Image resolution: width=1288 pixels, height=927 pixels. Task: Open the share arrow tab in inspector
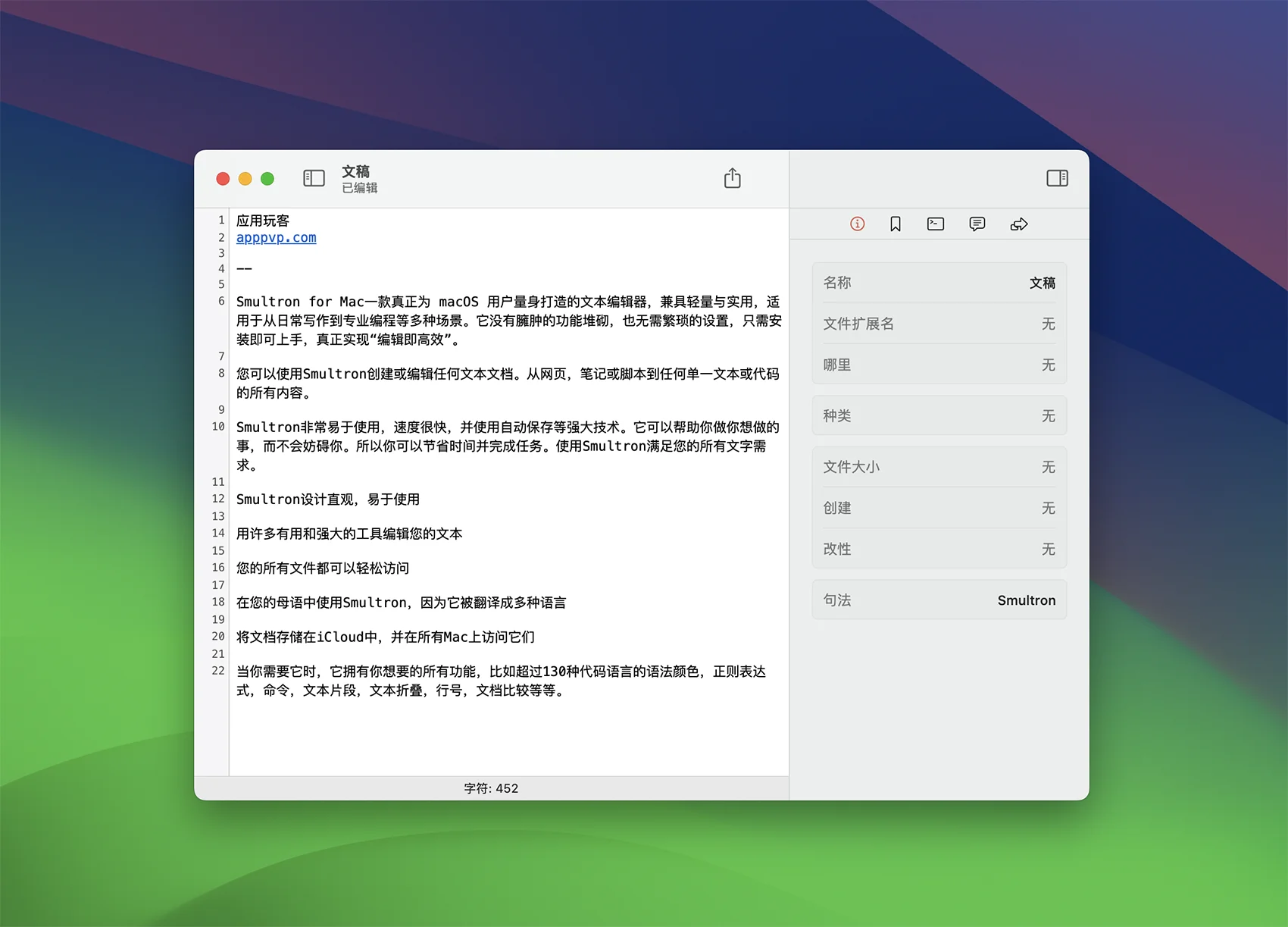click(1019, 224)
